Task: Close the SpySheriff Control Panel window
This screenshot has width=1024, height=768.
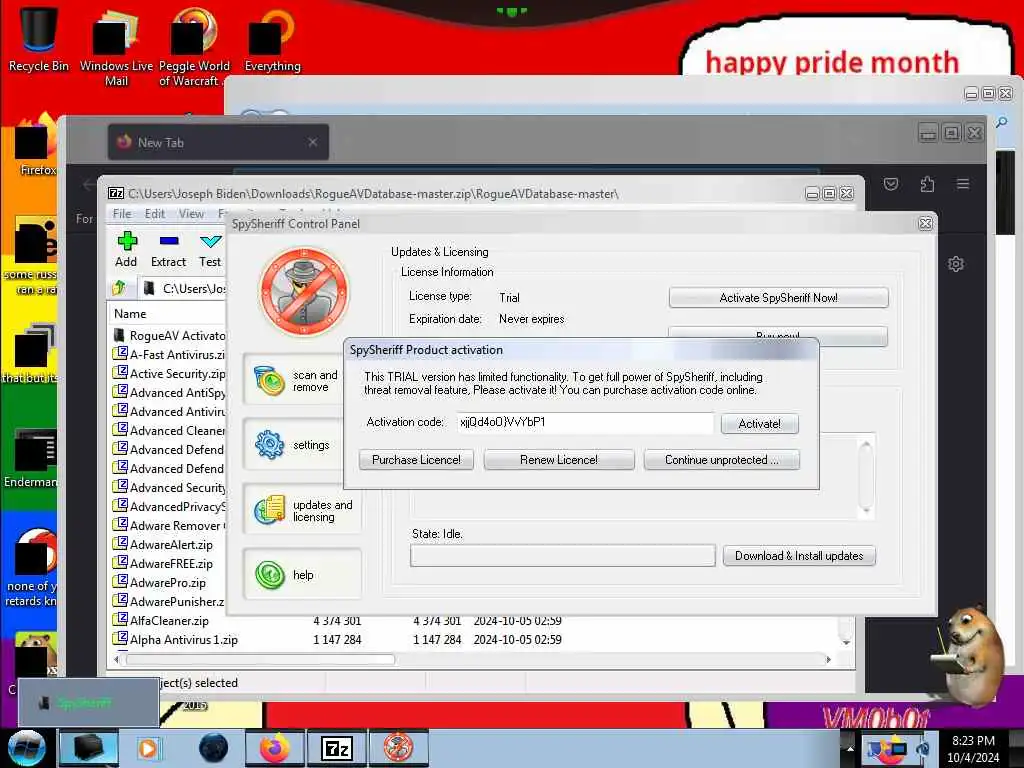Action: coord(925,223)
